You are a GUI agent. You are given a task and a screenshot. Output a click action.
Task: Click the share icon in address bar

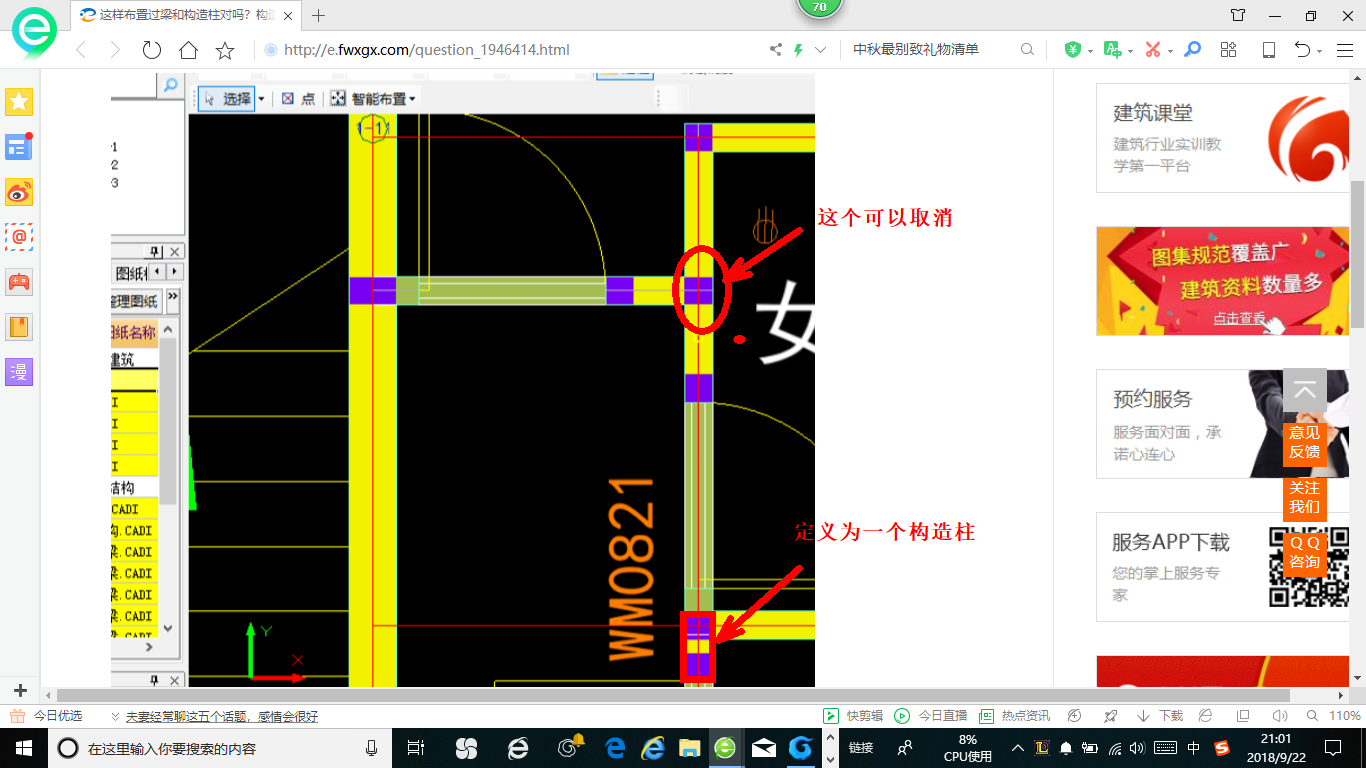click(775, 50)
